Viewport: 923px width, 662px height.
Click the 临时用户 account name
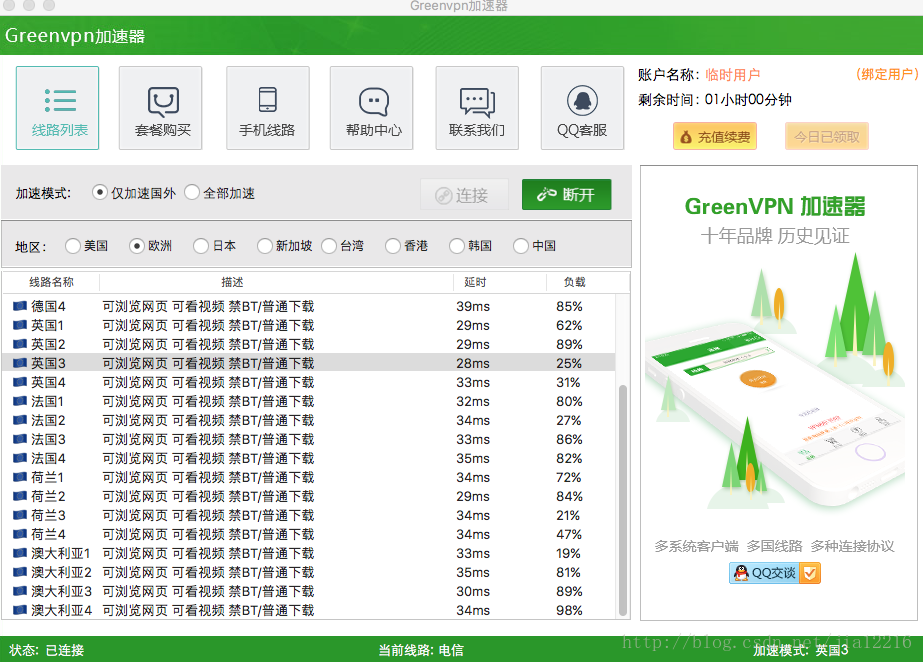point(733,75)
